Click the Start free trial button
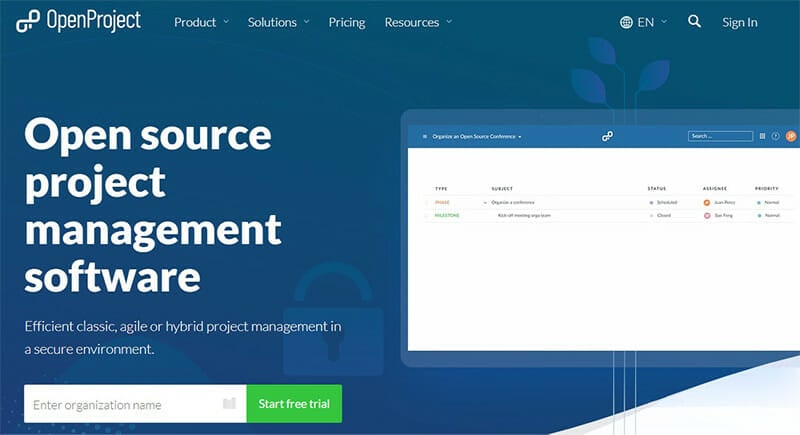This screenshot has height=435, width=800. [294, 403]
